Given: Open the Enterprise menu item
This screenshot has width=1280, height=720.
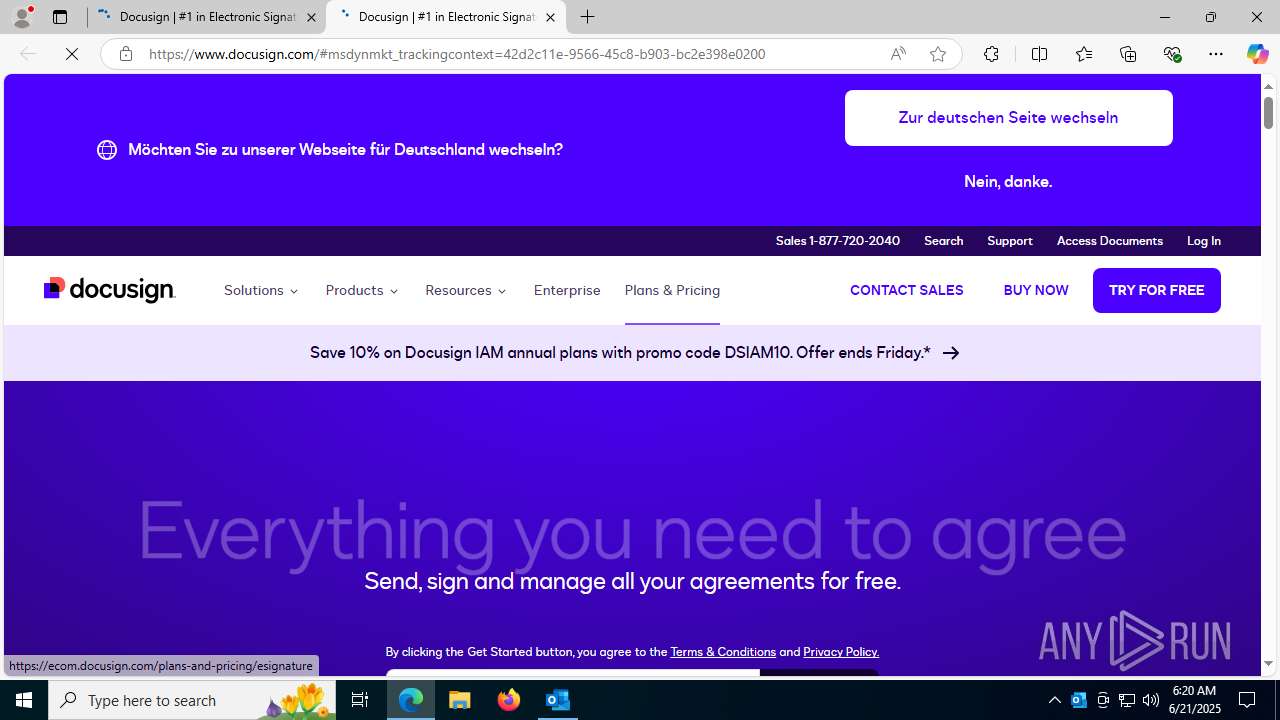Looking at the screenshot, I should tap(567, 290).
